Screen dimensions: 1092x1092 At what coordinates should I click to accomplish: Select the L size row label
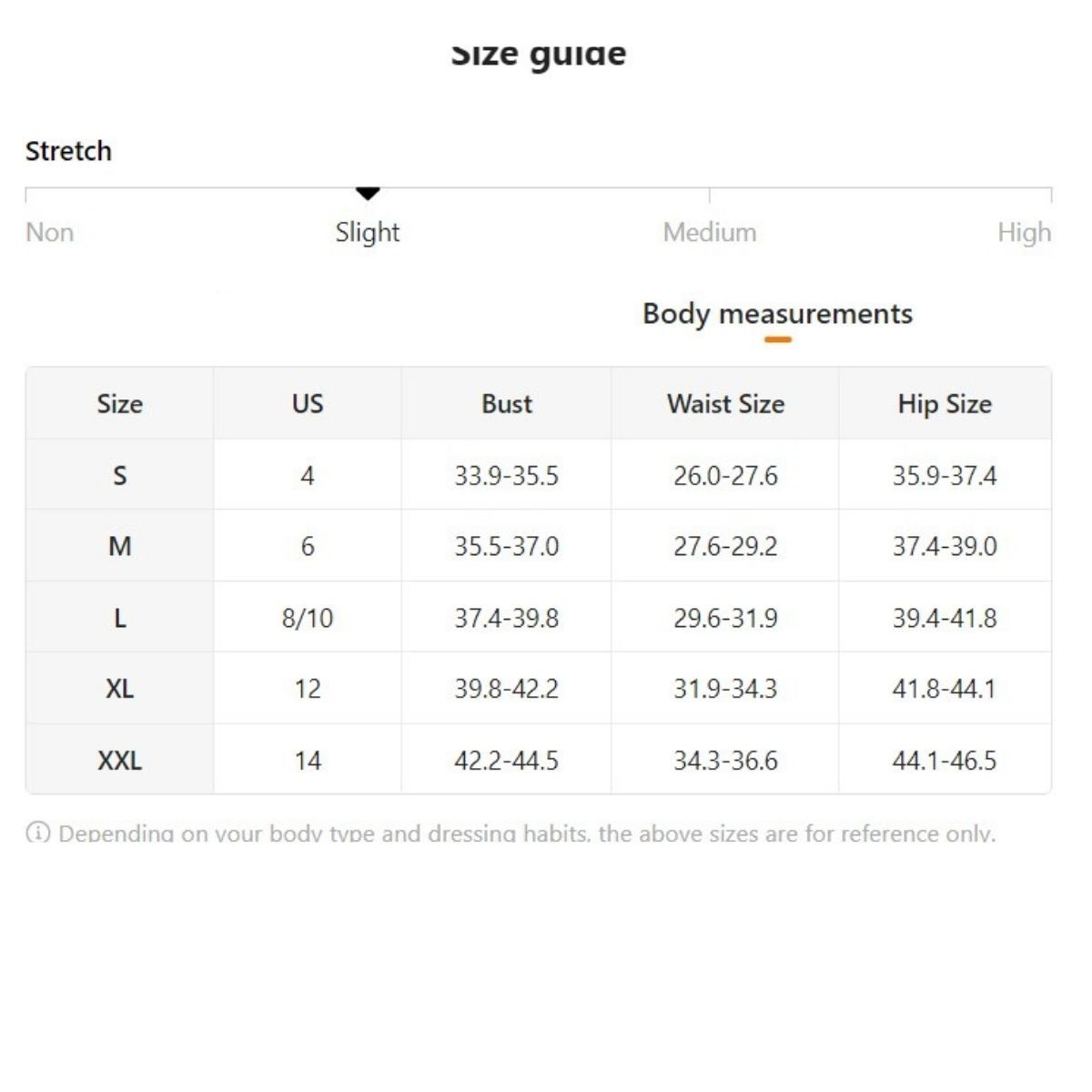click(x=120, y=618)
